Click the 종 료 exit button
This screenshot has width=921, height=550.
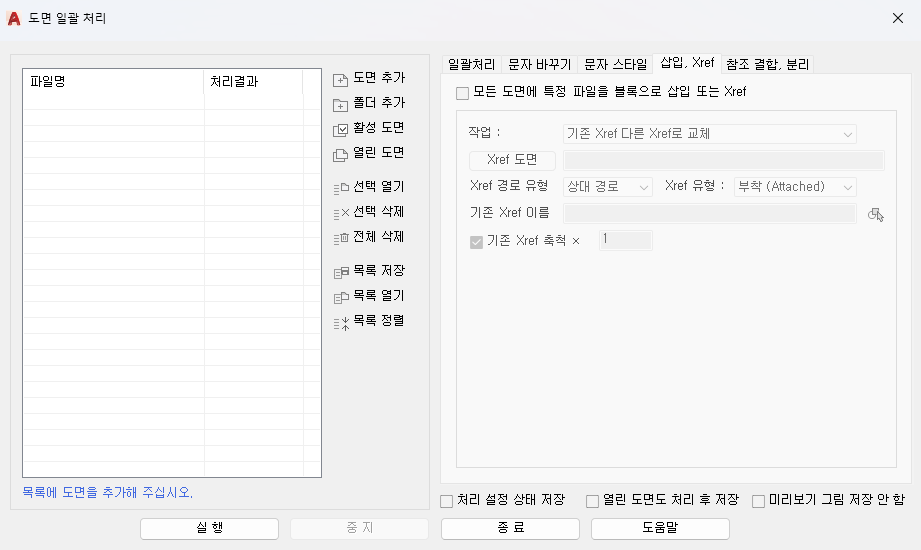pos(510,528)
